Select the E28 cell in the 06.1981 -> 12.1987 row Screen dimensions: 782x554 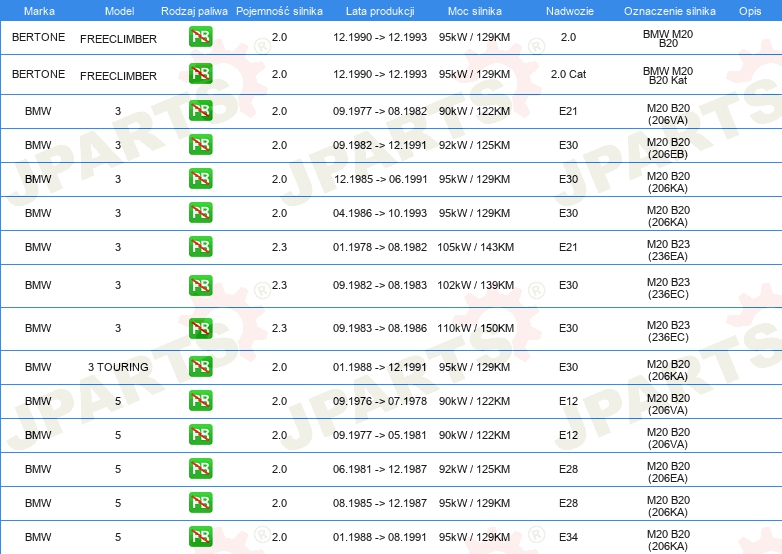click(x=568, y=469)
